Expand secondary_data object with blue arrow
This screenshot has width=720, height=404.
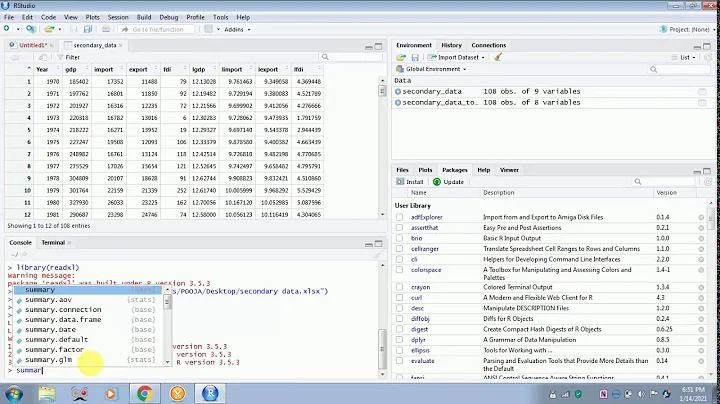click(398, 91)
